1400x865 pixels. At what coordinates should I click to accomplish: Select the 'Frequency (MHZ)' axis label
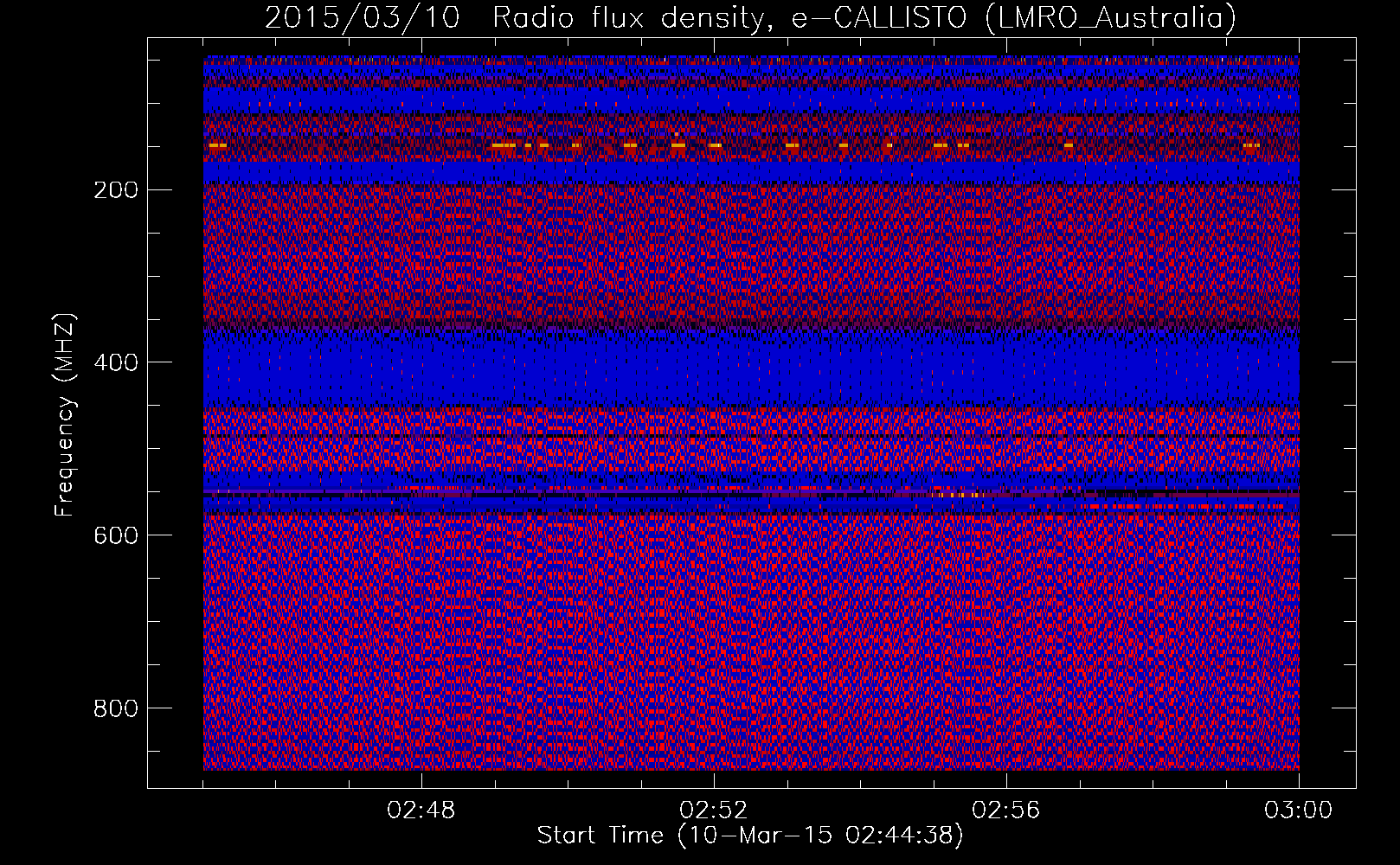(x=65, y=415)
